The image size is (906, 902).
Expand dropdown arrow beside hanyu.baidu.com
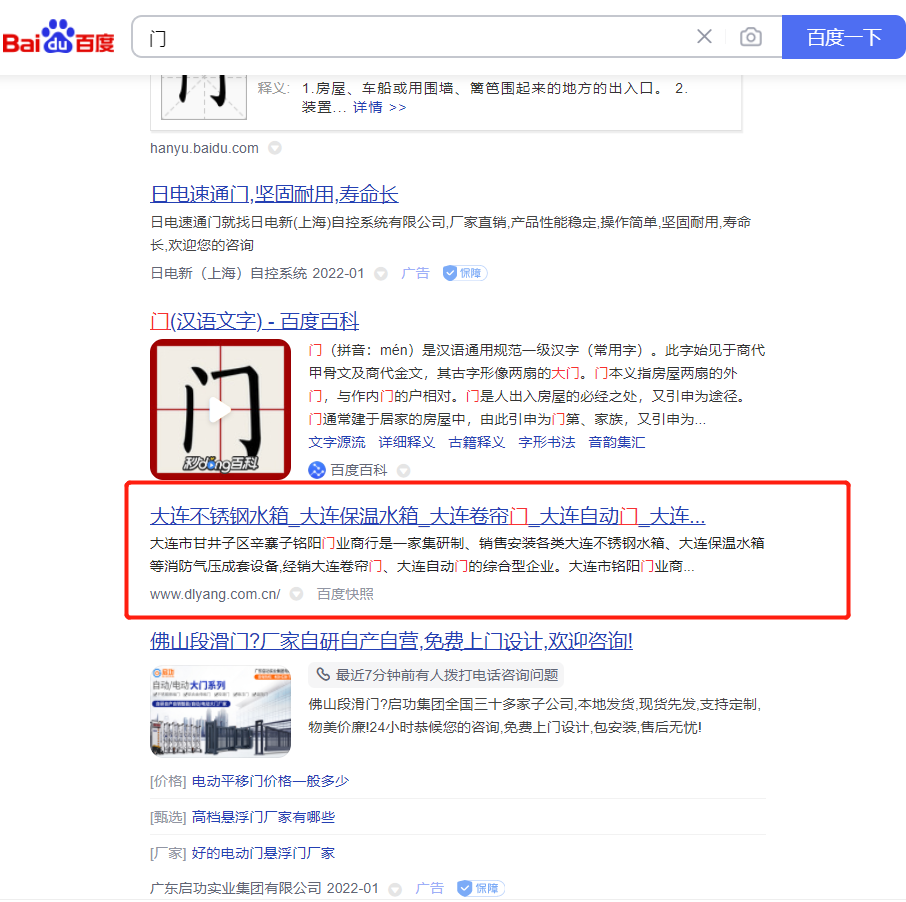pyautogui.click(x=275, y=149)
